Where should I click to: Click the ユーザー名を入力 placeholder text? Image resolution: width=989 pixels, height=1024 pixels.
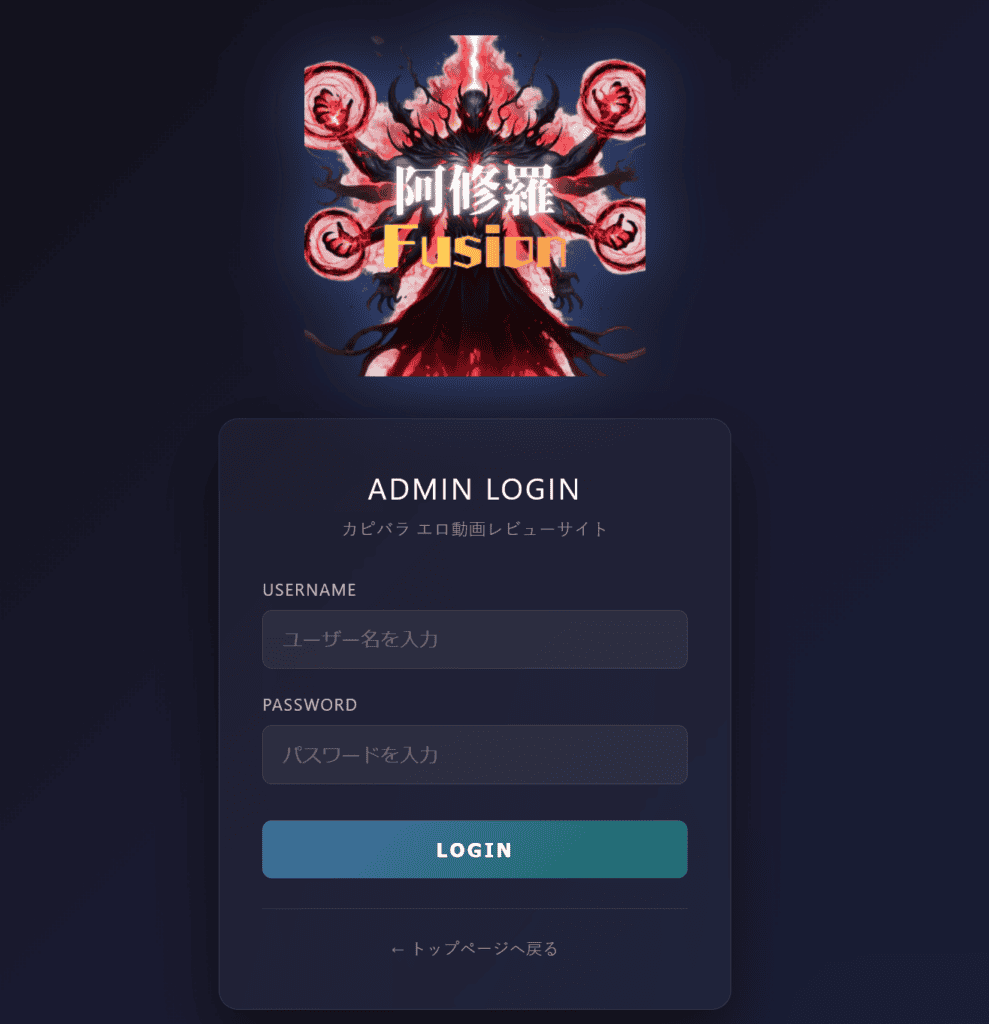360,639
